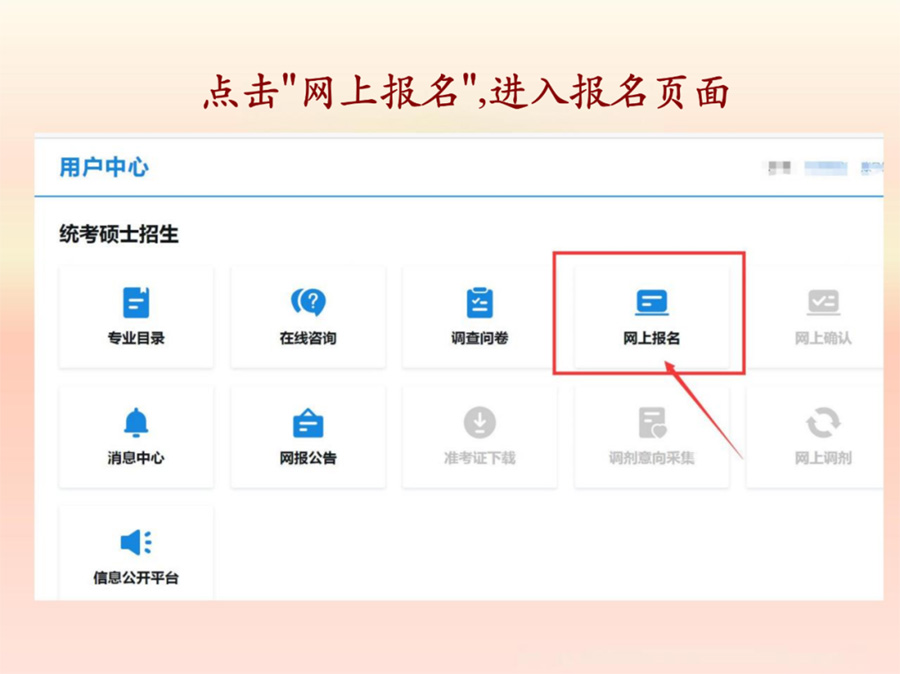Click the 统考硕士招生 section heading
The height and width of the screenshot is (674, 900).
point(119,235)
